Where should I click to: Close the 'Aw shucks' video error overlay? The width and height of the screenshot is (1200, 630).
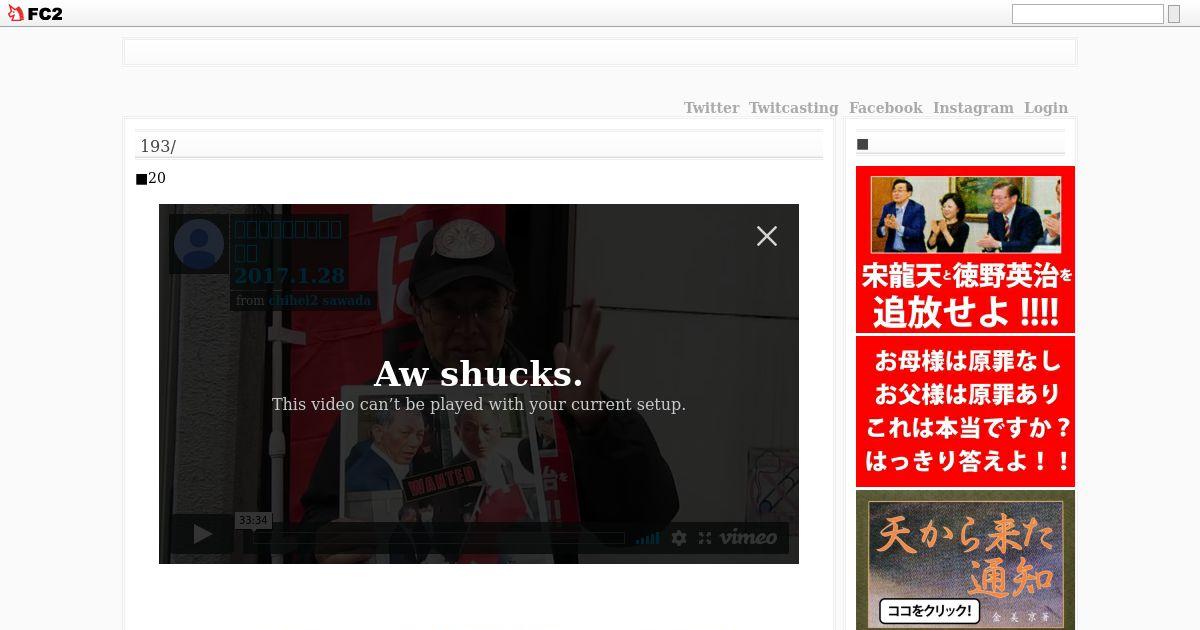coord(767,236)
